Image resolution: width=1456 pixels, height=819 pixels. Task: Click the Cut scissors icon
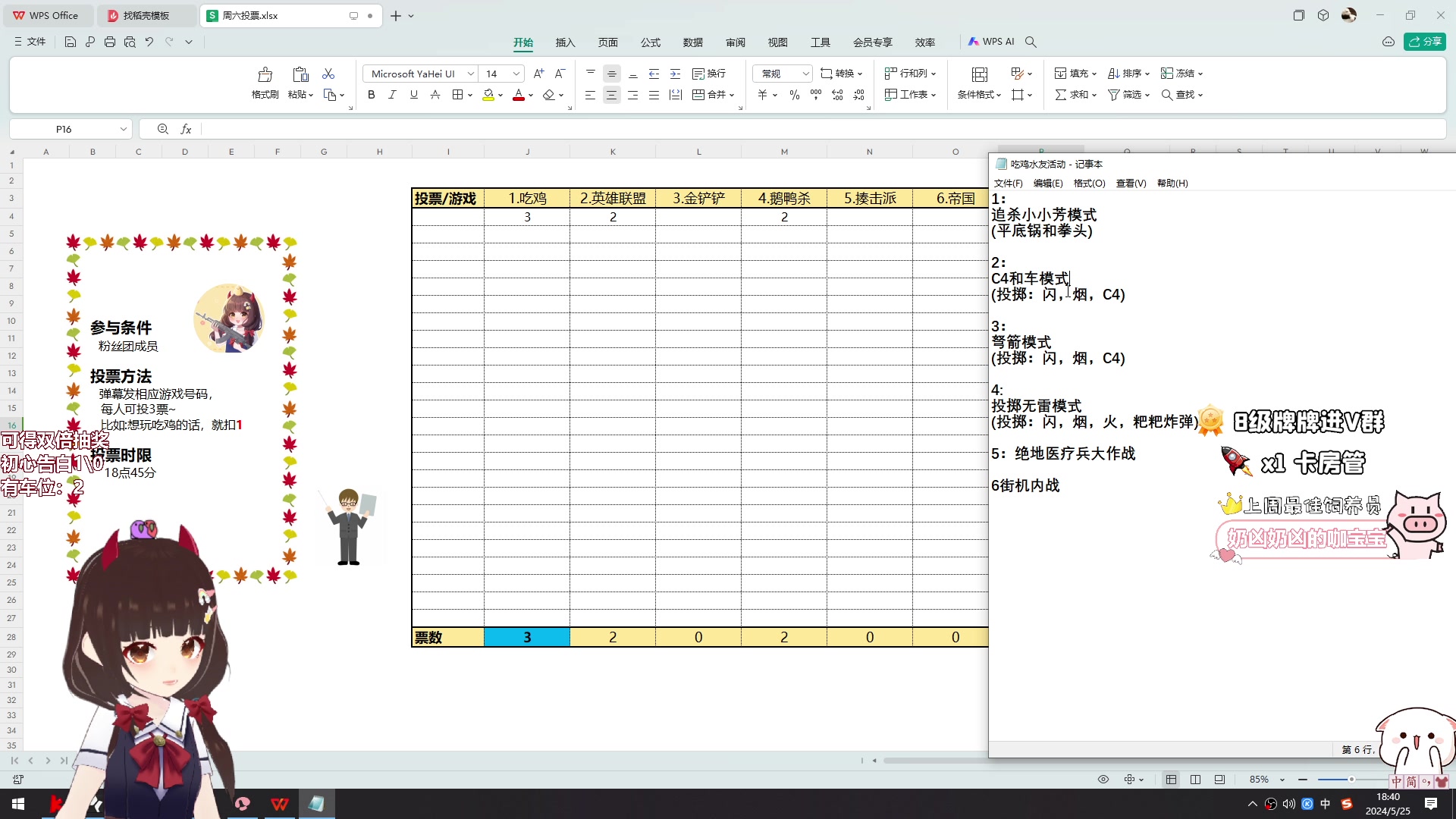(x=328, y=74)
